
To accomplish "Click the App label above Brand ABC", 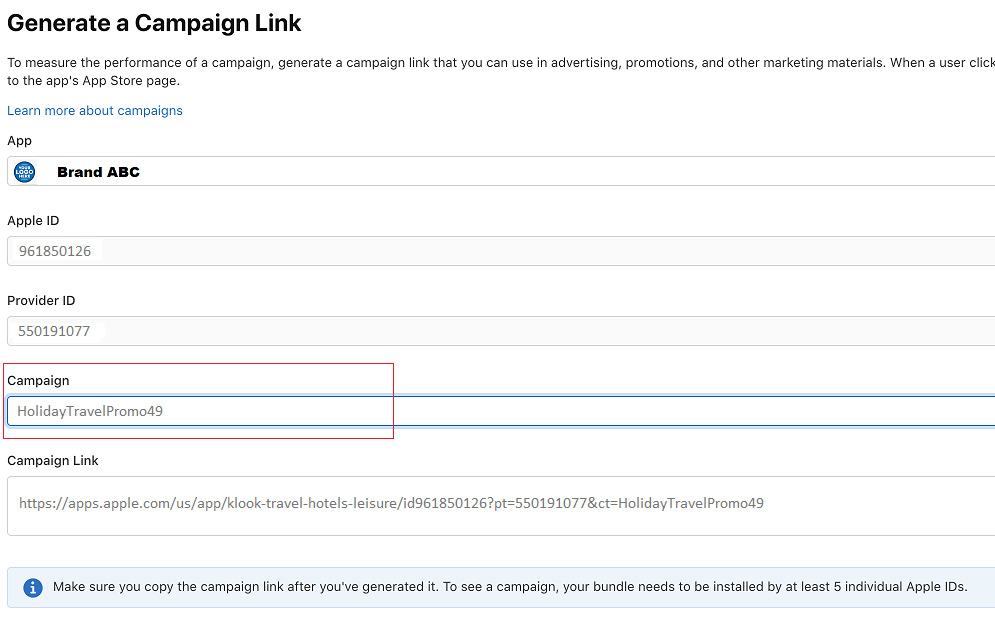I will coord(19,141).
